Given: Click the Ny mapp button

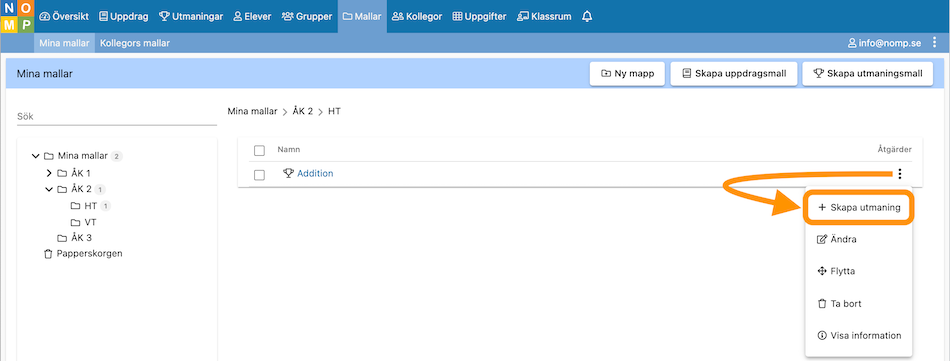Looking at the screenshot, I should coord(627,74).
